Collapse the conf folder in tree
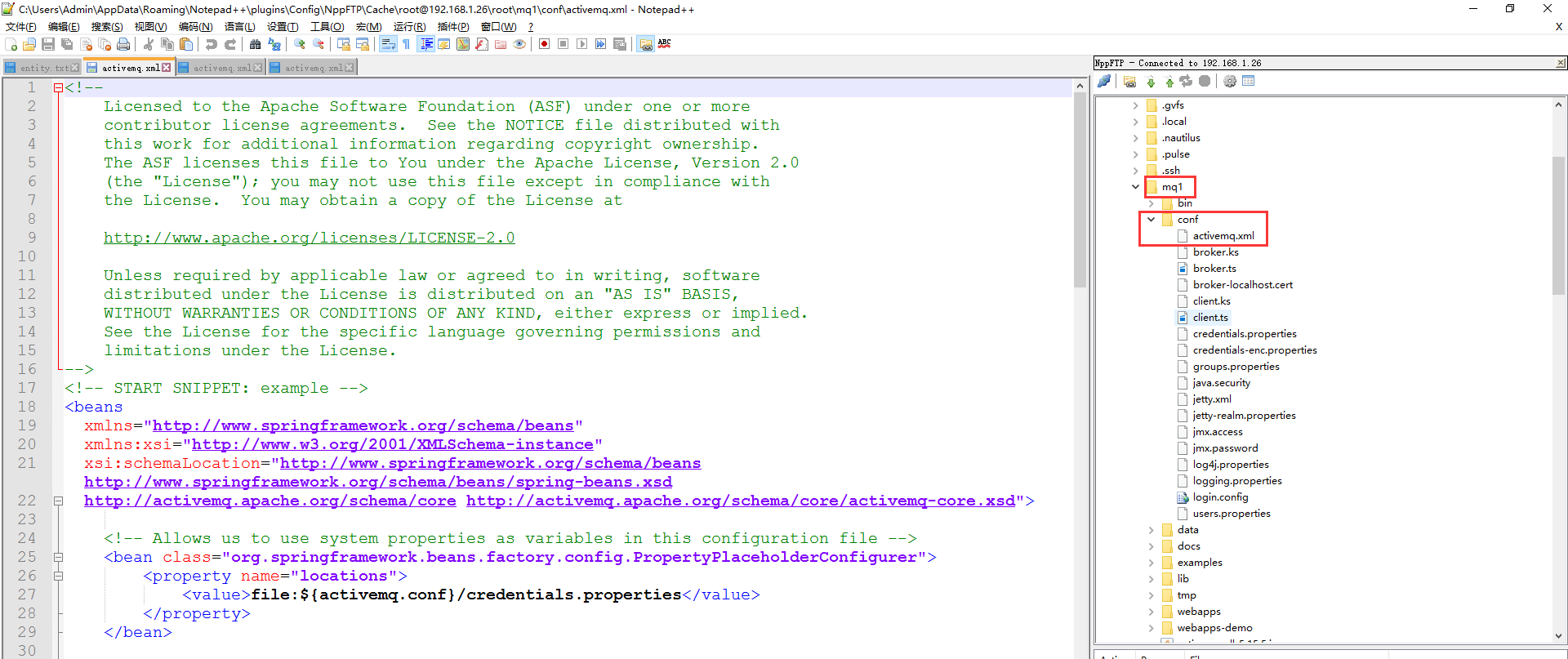The width and height of the screenshot is (1568, 659). click(1151, 220)
